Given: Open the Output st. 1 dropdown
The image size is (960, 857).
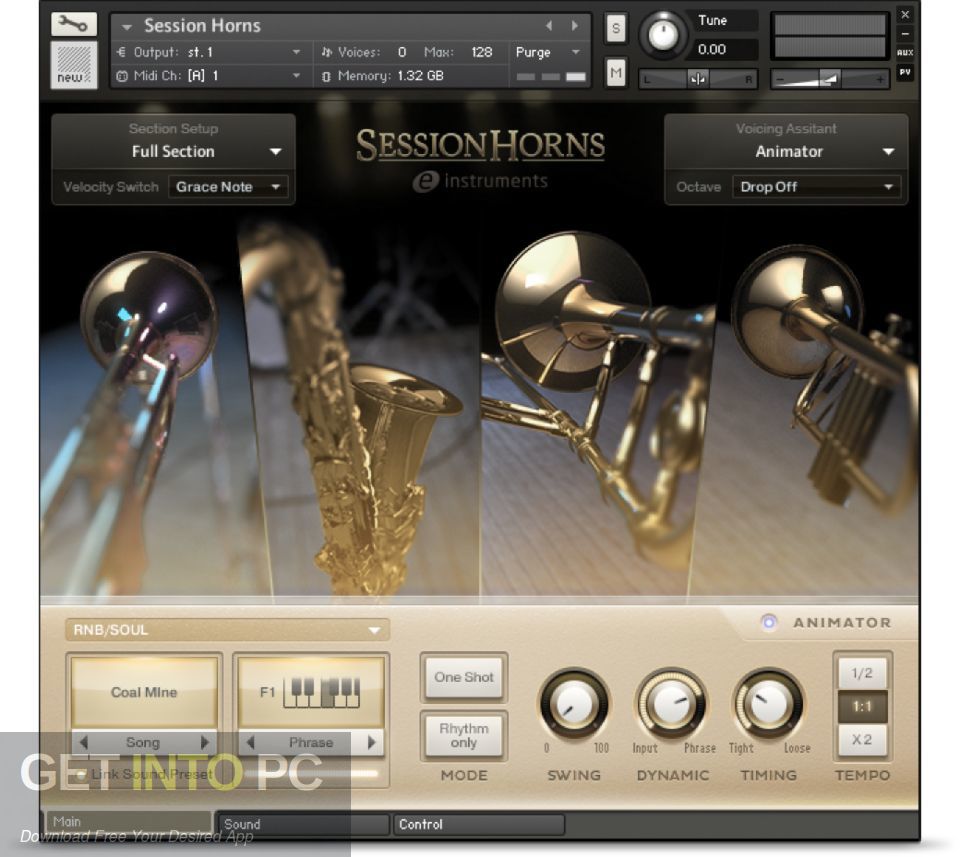Looking at the screenshot, I should (296, 53).
